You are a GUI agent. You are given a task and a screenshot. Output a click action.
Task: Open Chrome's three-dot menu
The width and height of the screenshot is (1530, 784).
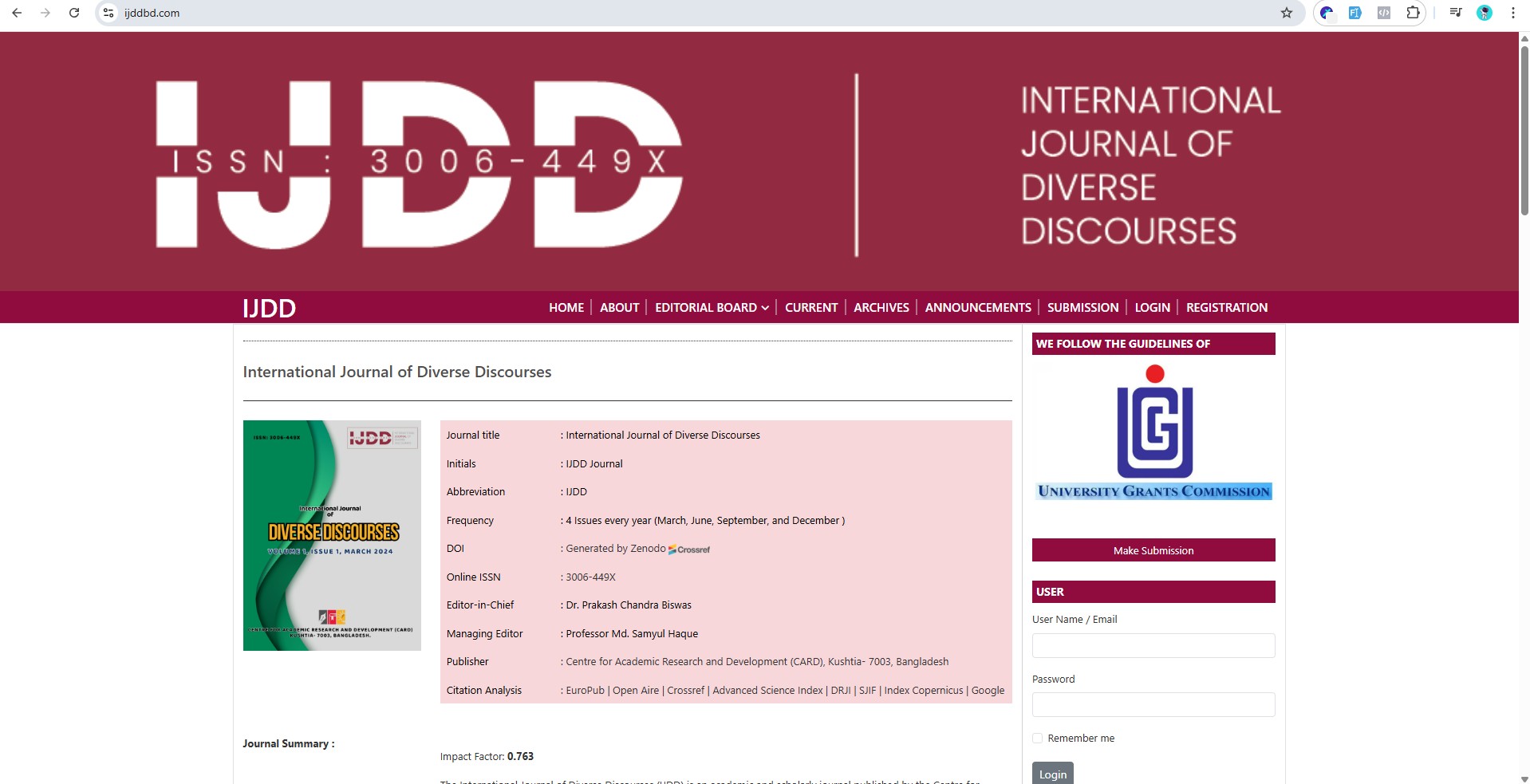[x=1512, y=13]
